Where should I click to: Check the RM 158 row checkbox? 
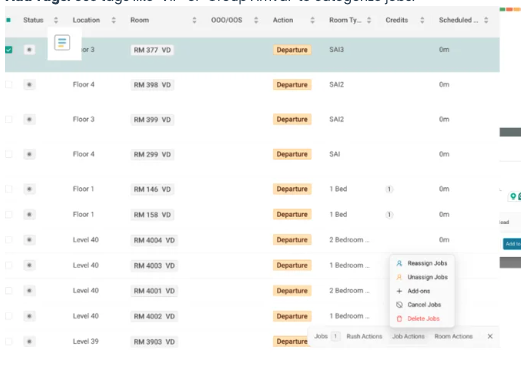(x=9, y=214)
